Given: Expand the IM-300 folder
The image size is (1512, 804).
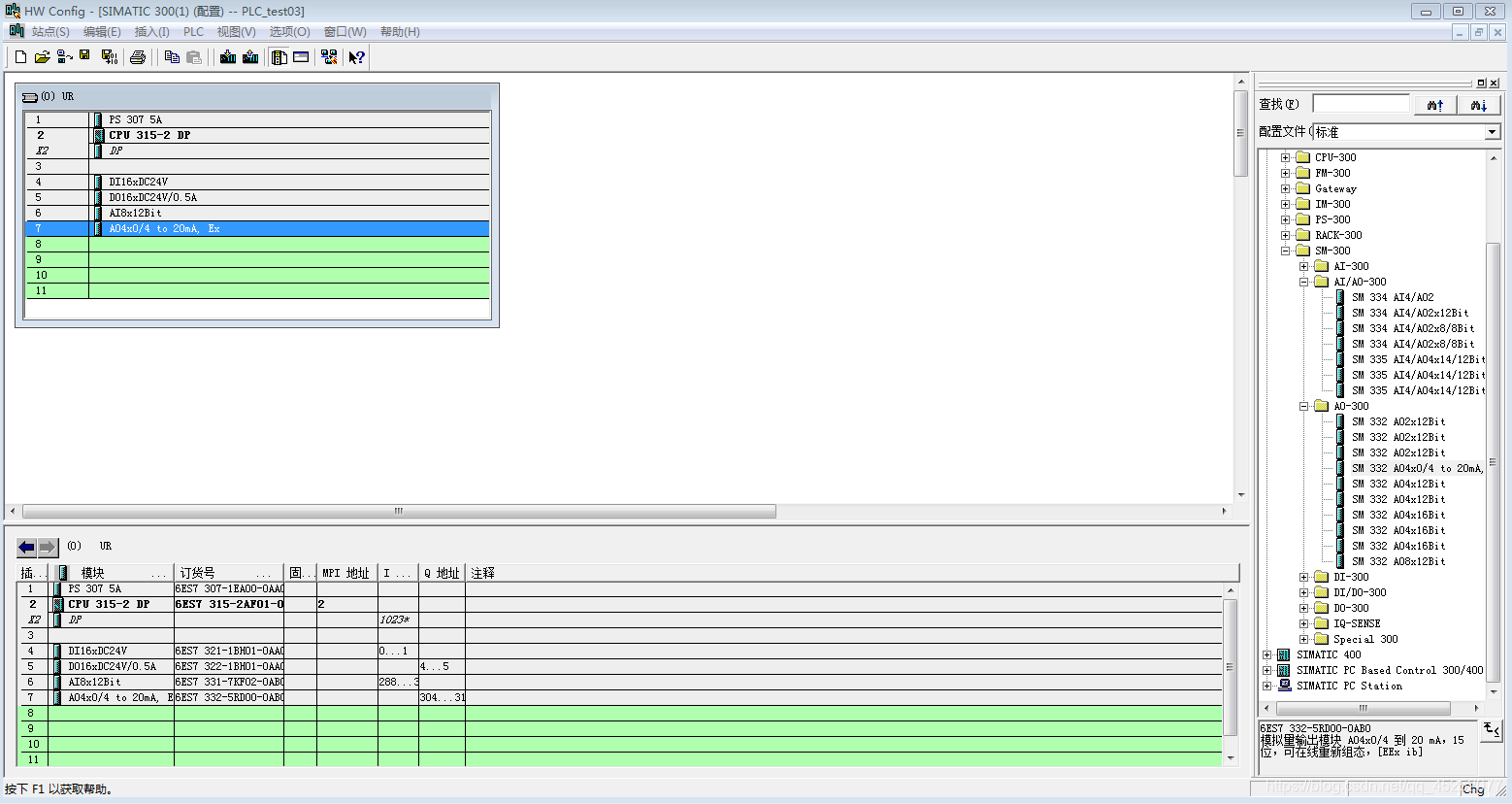Looking at the screenshot, I should pos(1285,204).
